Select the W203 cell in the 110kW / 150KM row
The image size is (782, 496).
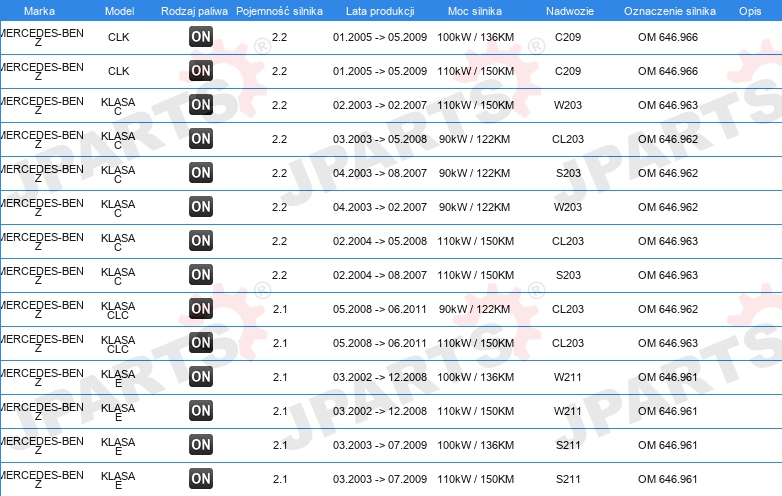[x=568, y=105]
